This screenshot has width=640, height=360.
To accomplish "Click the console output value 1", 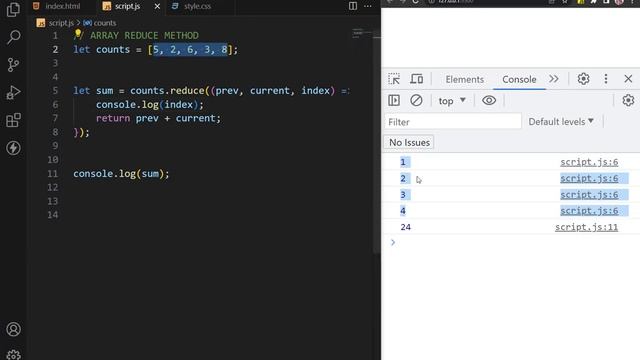I will tap(403, 162).
